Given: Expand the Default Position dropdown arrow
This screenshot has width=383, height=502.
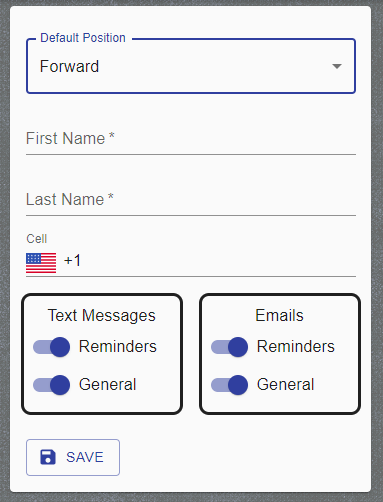Looking at the screenshot, I should [337, 66].
